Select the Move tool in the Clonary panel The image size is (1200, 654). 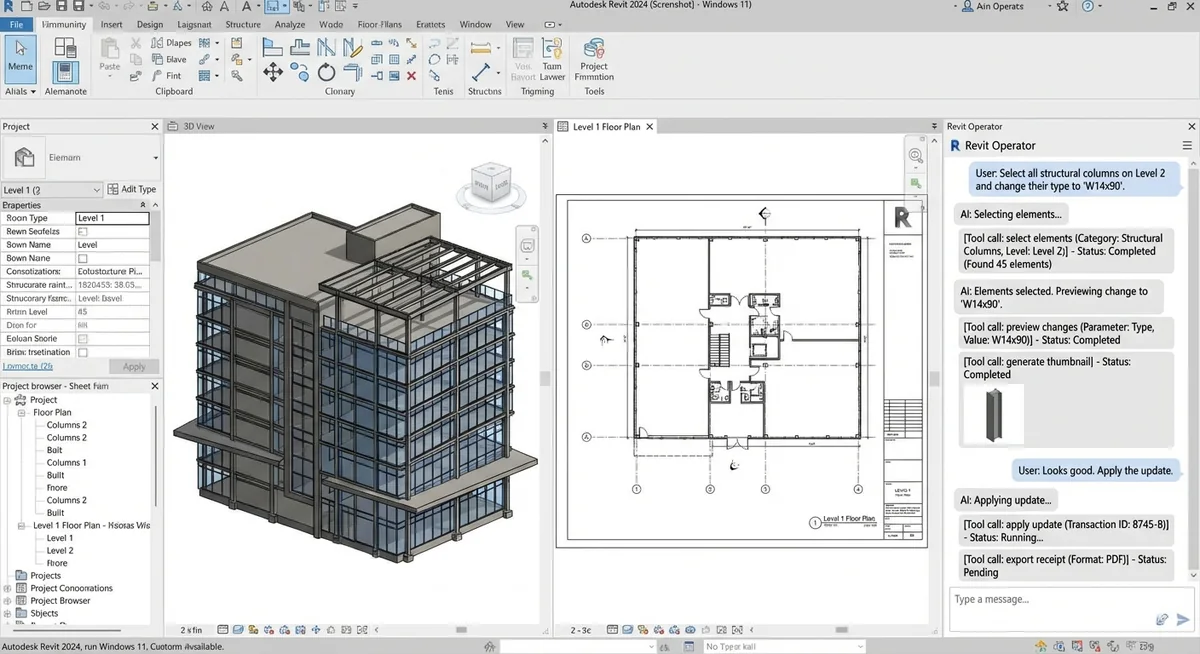pyautogui.click(x=273, y=72)
